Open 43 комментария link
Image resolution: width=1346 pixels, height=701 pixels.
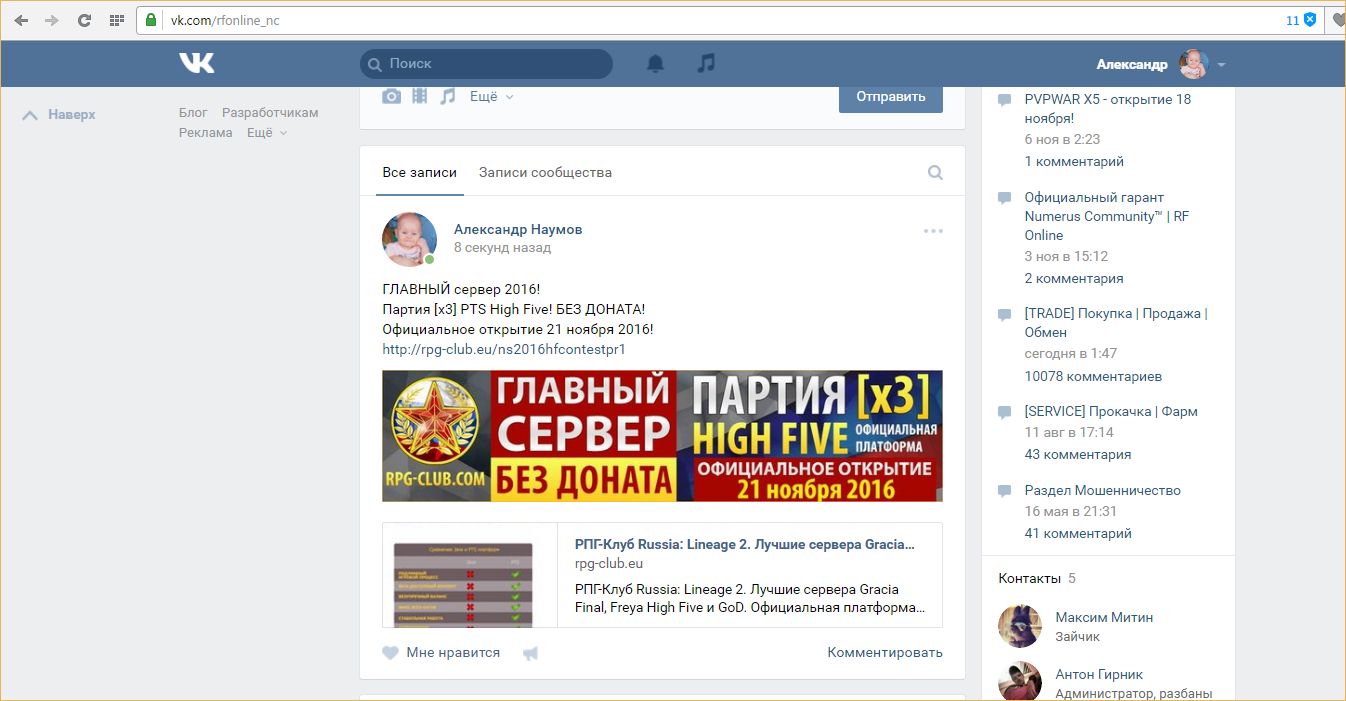1078,454
